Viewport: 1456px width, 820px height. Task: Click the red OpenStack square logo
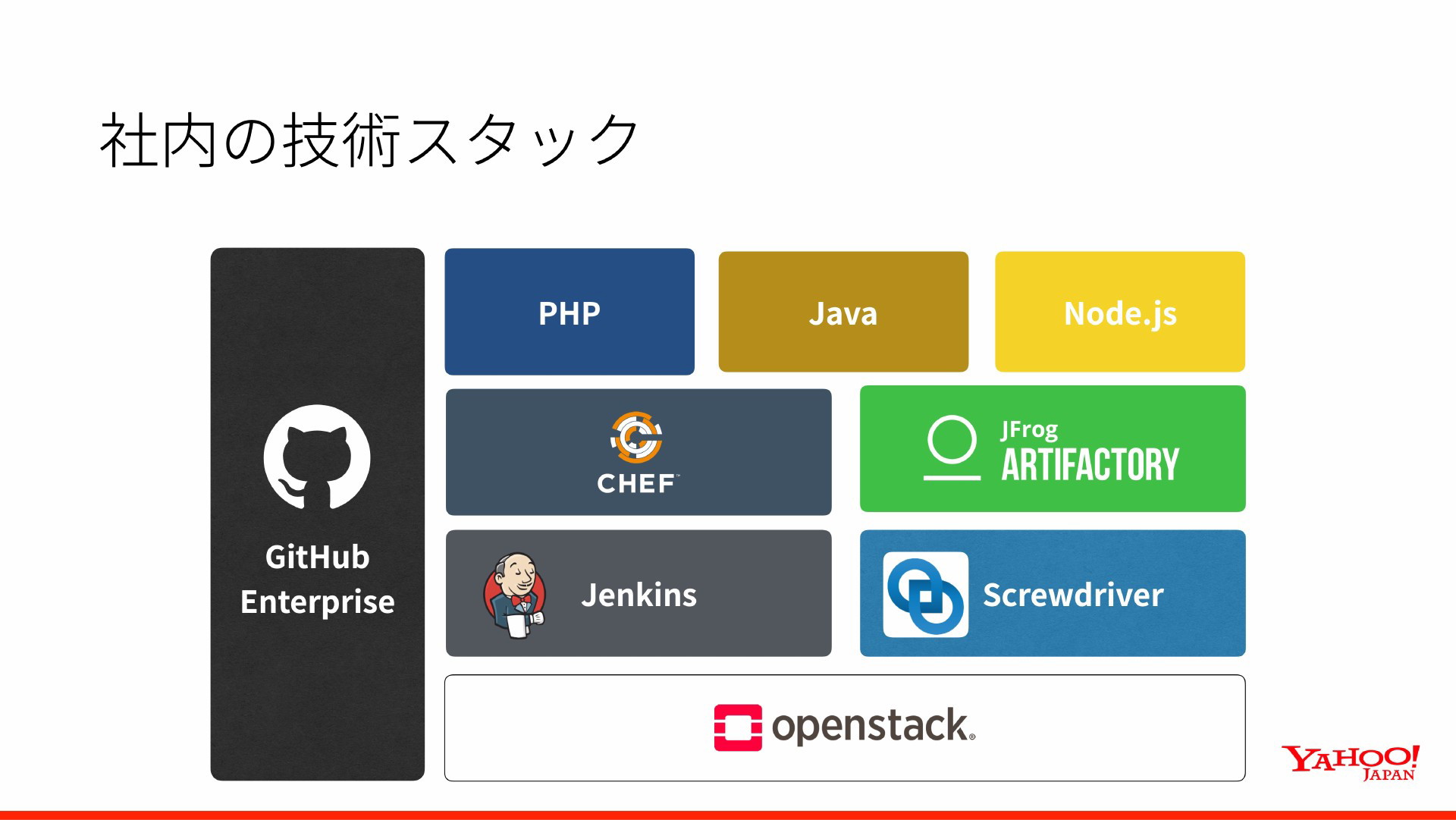738,727
